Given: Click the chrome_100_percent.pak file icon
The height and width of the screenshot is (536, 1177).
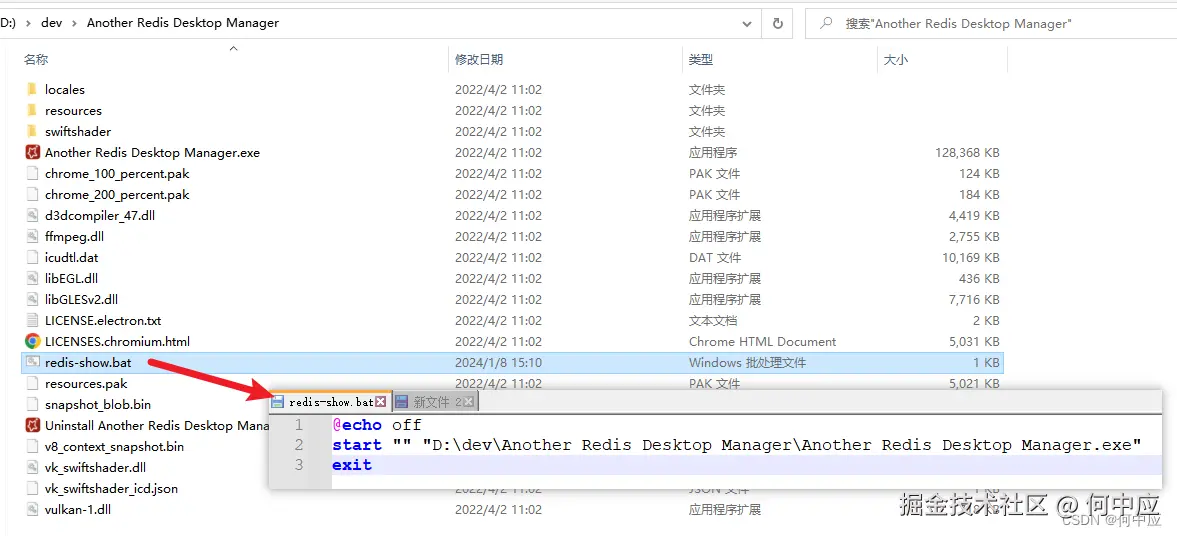Looking at the screenshot, I should [32, 173].
